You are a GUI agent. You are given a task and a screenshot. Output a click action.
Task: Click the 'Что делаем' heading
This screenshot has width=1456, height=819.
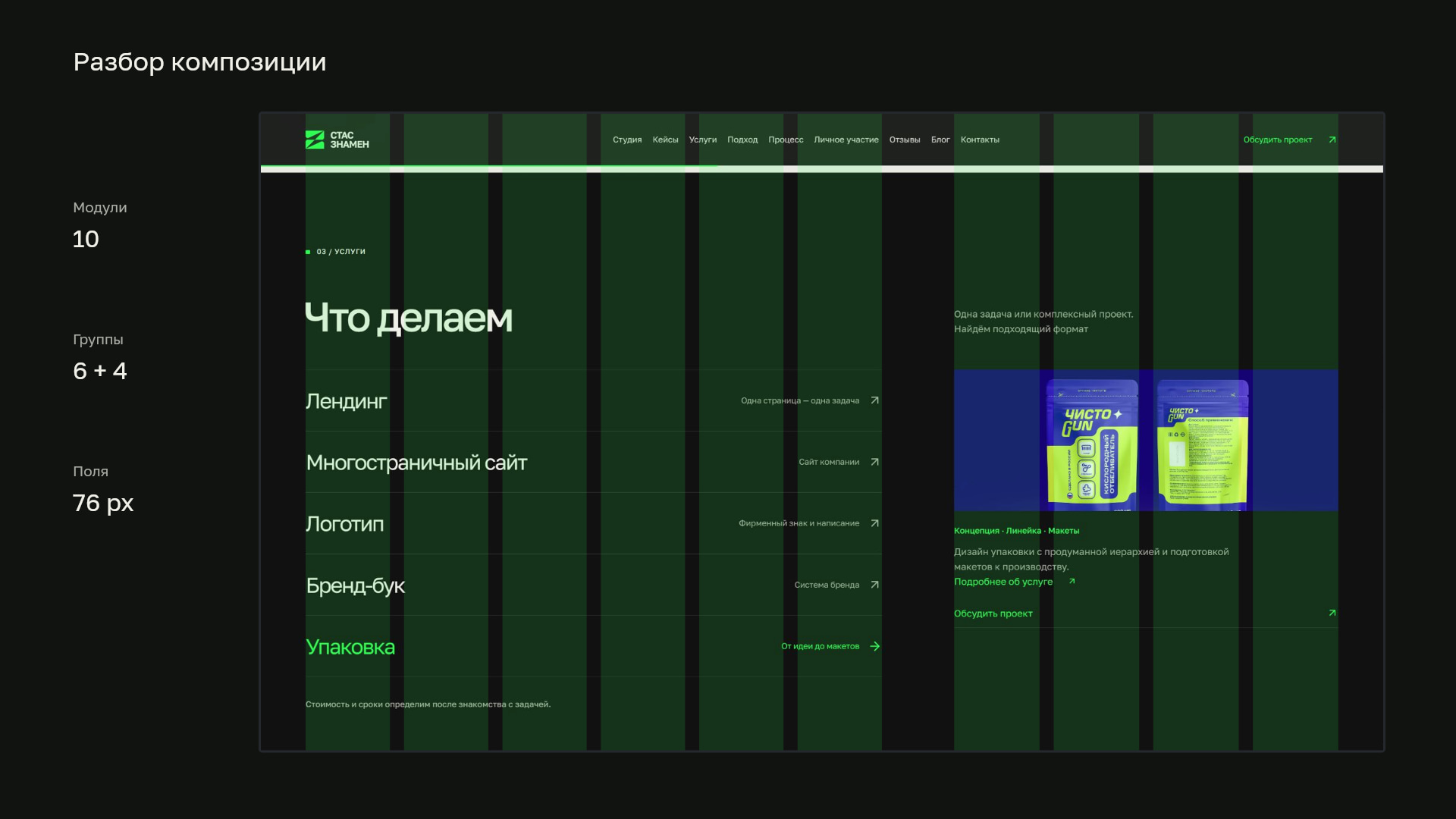[409, 318]
